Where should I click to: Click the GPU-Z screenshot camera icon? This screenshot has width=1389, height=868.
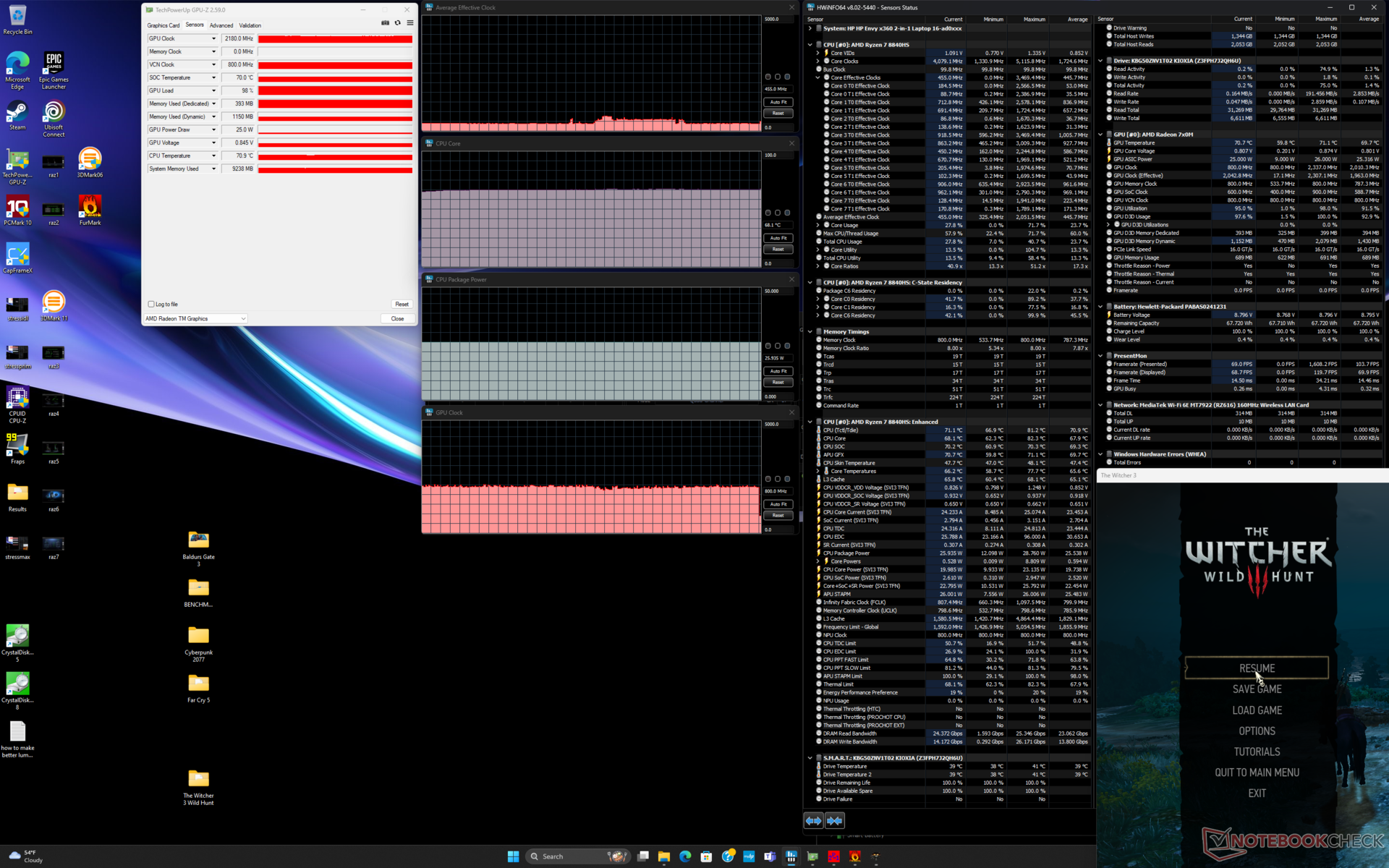pos(385,23)
